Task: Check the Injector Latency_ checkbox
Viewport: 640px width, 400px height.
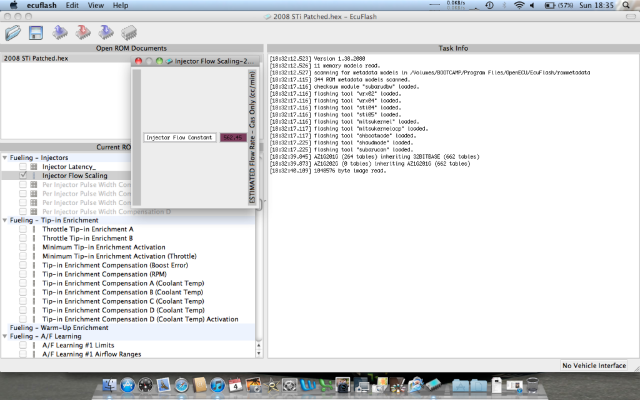Action: [x=23, y=167]
